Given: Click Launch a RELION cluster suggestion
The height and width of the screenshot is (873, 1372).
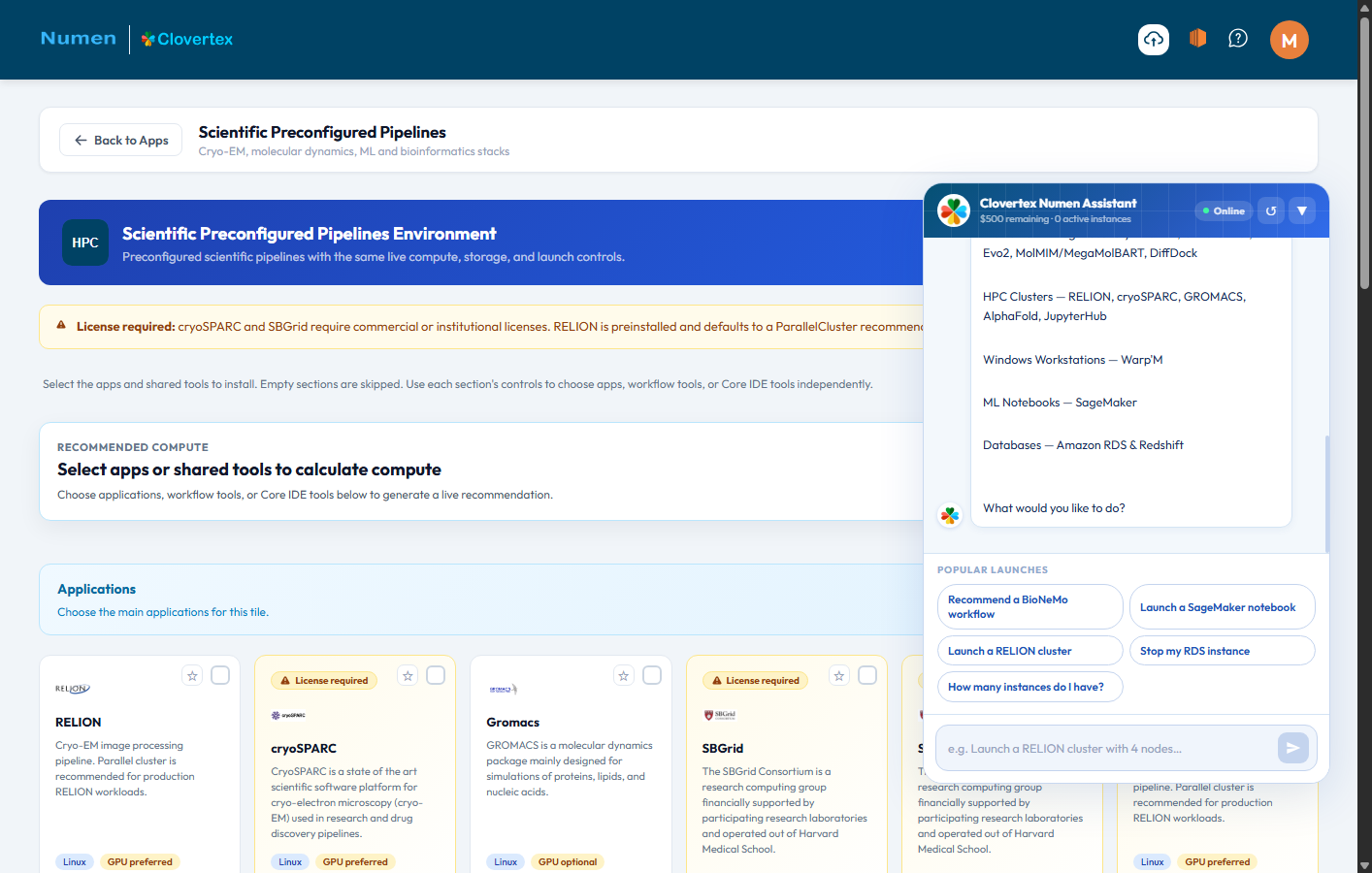Looking at the screenshot, I should point(1029,651).
